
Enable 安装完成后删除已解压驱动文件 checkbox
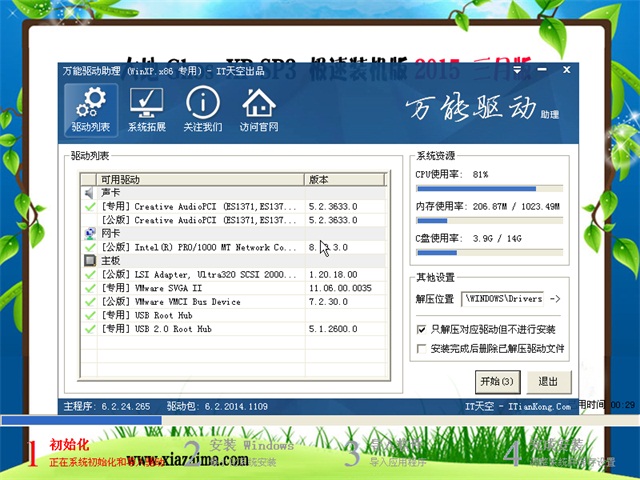[x=421, y=349]
